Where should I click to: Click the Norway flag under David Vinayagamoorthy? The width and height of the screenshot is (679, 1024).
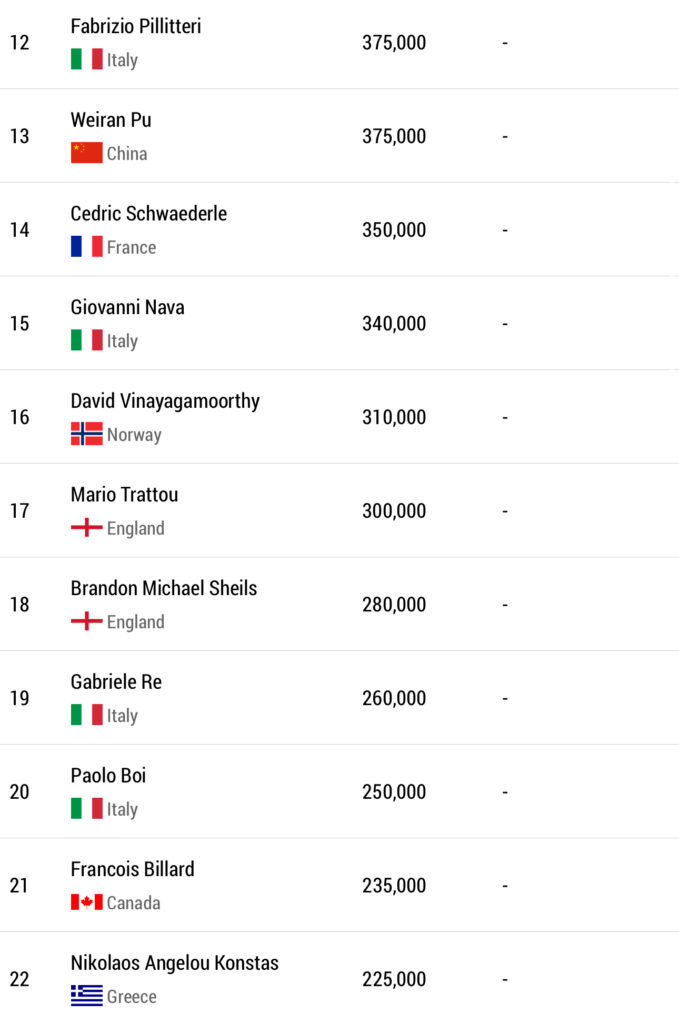pyautogui.click(x=87, y=434)
